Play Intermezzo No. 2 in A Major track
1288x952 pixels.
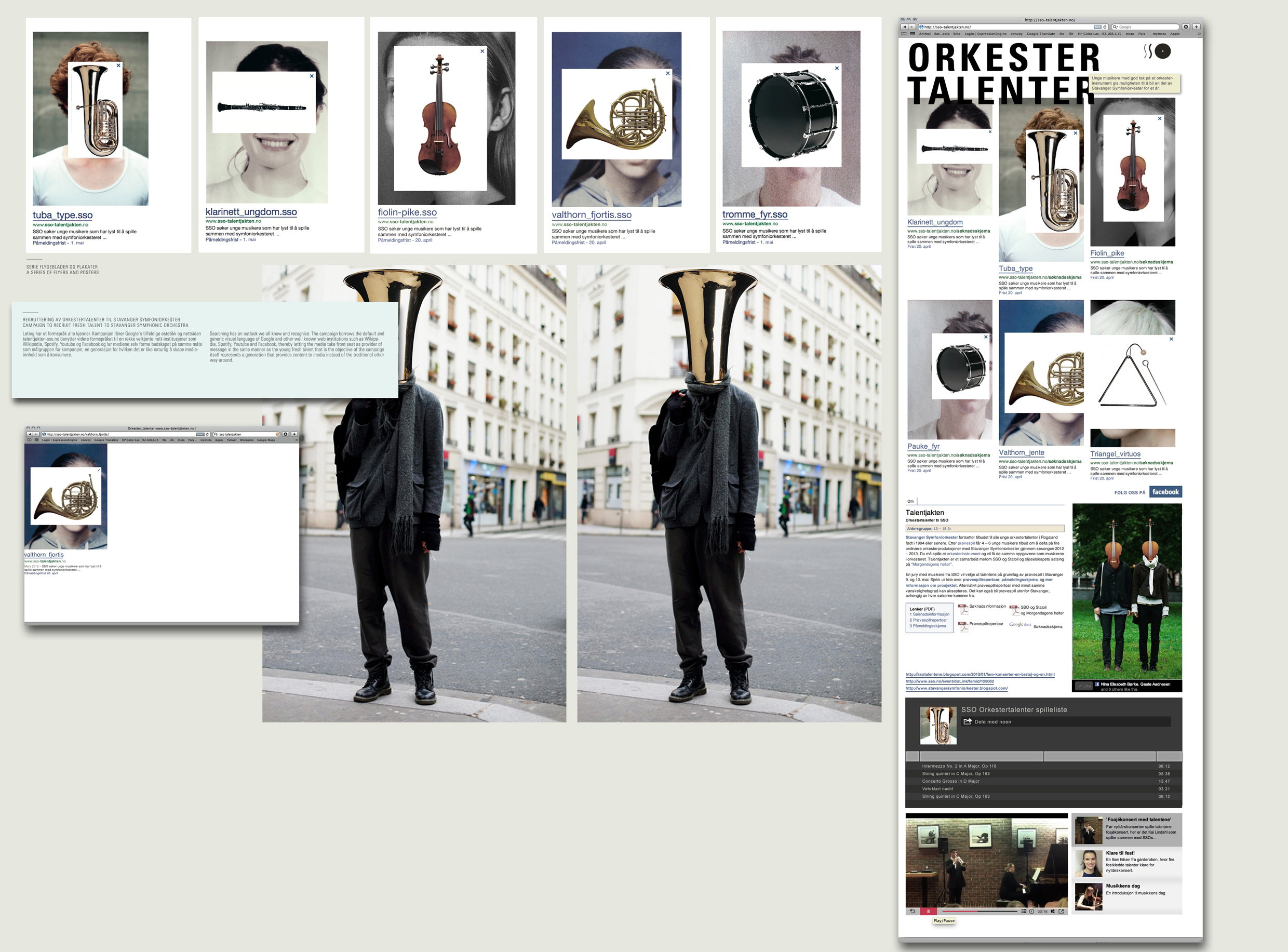coord(1044,767)
